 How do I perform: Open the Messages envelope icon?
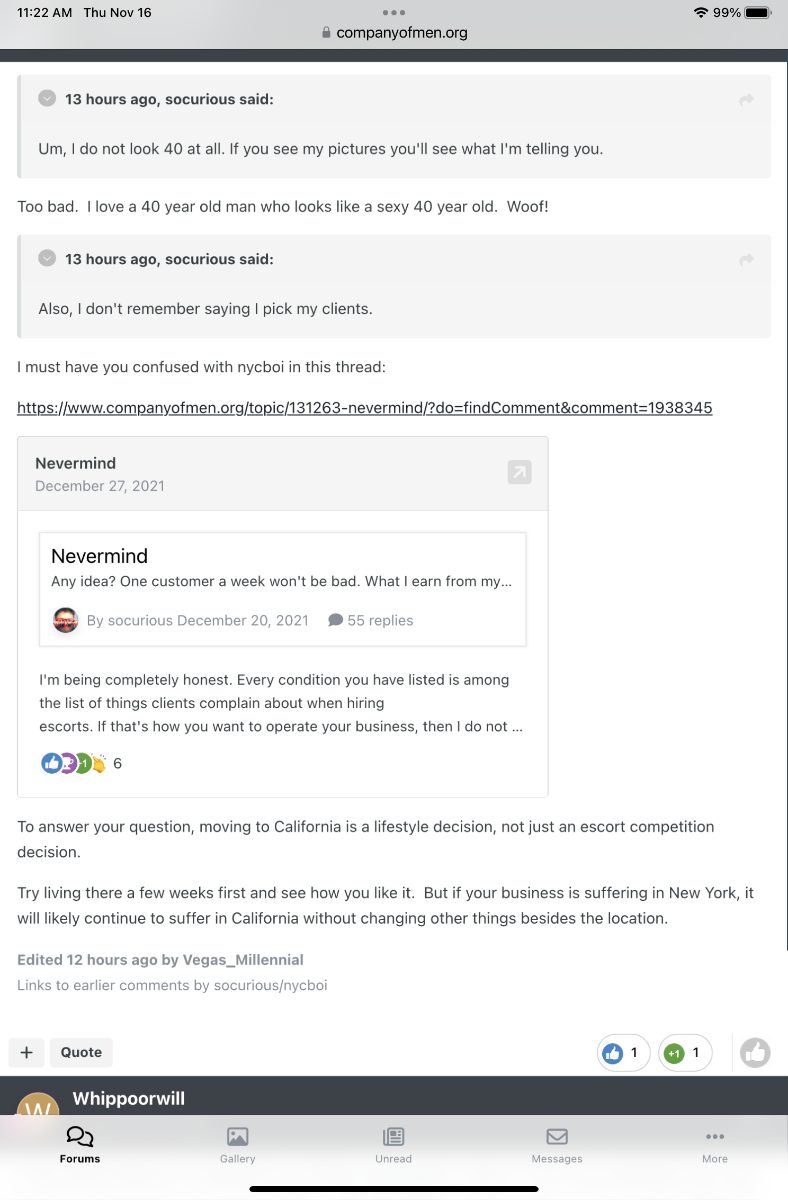coord(557,1137)
